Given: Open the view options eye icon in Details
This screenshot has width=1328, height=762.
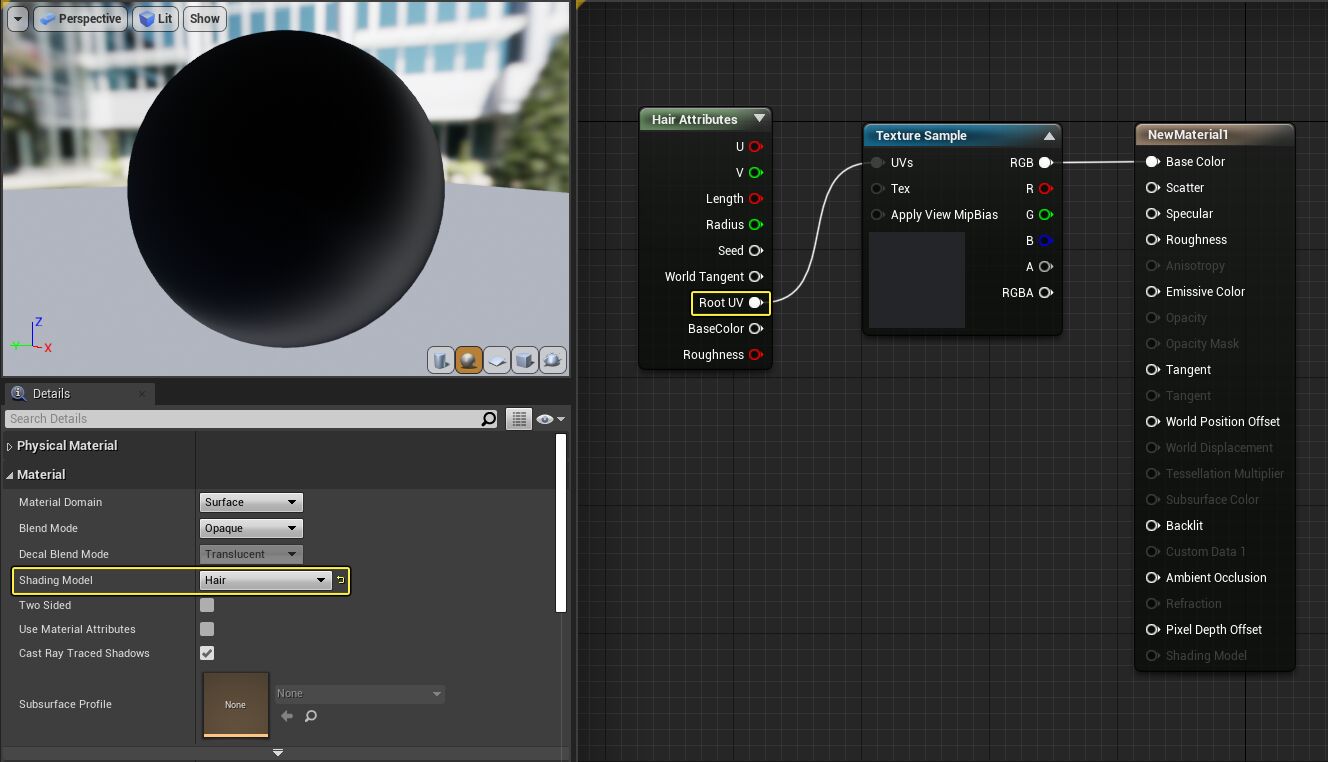Looking at the screenshot, I should pyautogui.click(x=546, y=419).
